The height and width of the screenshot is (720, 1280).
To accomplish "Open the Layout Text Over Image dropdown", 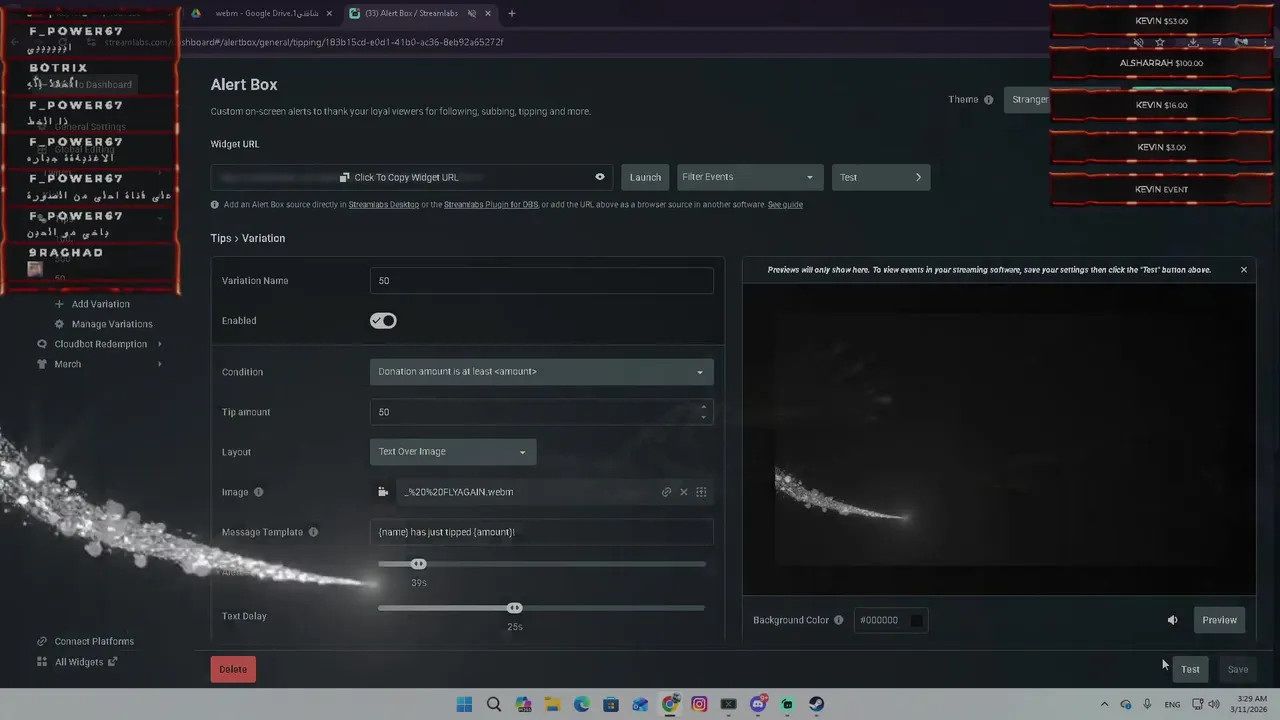I will click(453, 452).
